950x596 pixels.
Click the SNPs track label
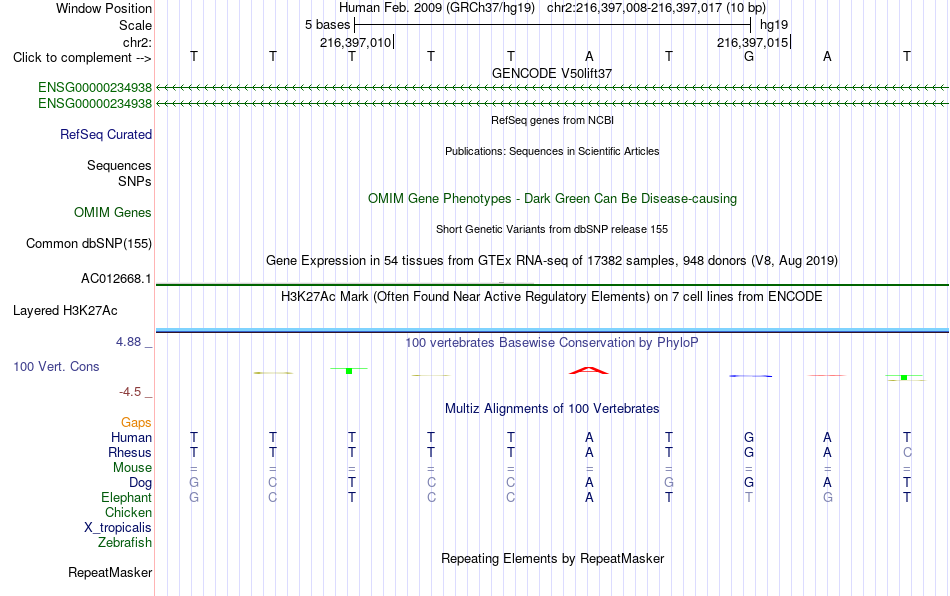pos(135,181)
